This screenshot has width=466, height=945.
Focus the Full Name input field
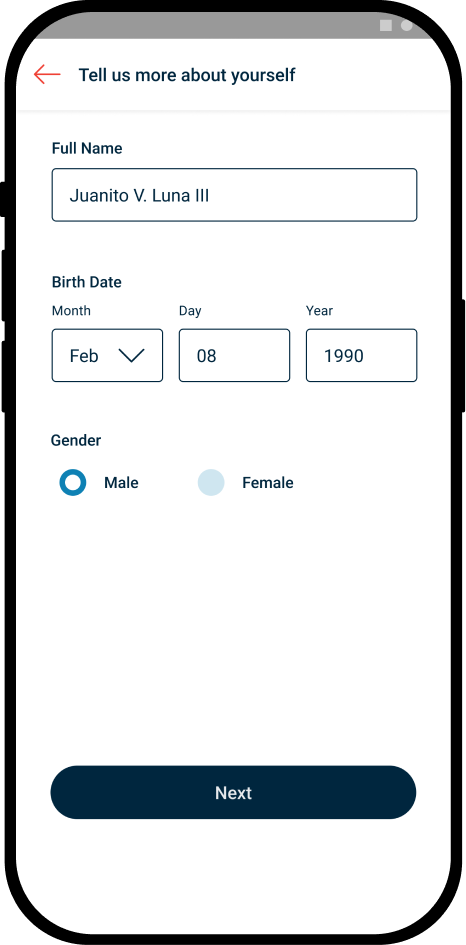(x=235, y=195)
